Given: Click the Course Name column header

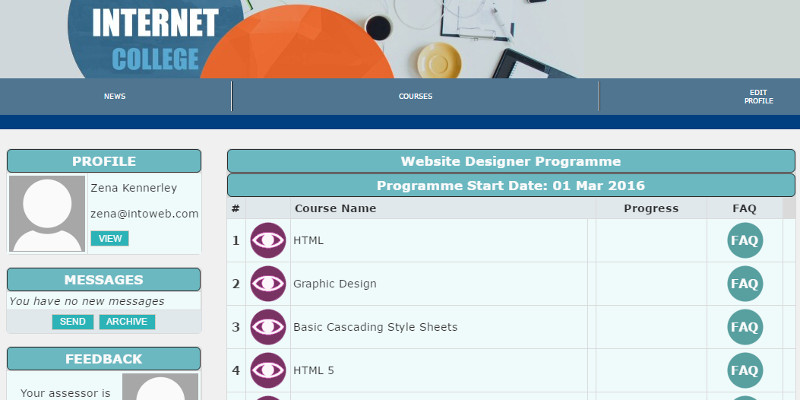Looking at the screenshot, I should pyautogui.click(x=335, y=208).
